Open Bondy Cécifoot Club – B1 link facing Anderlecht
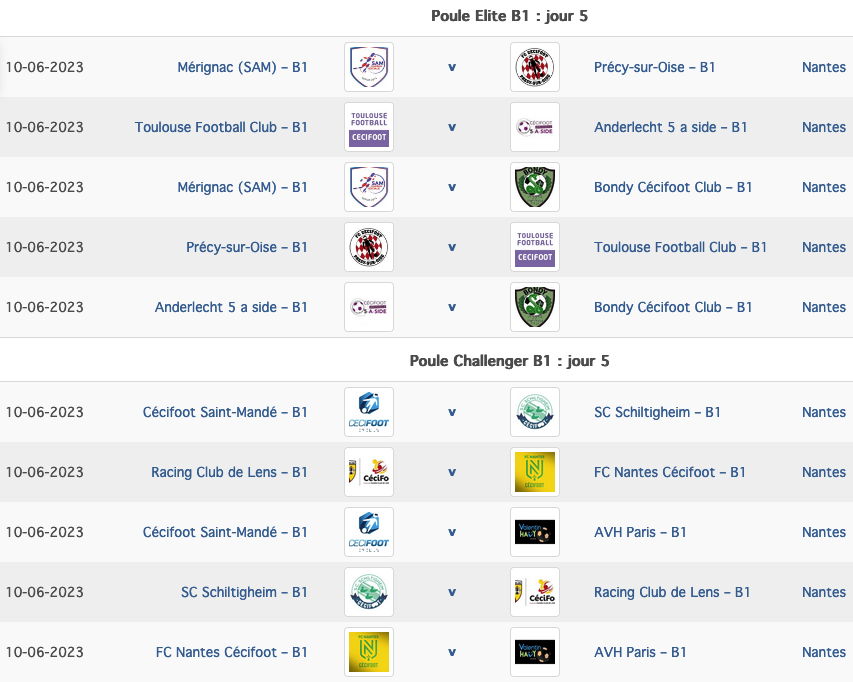The width and height of the screenshot is (853, 682). pyautogui.click(x=673, y=307)
